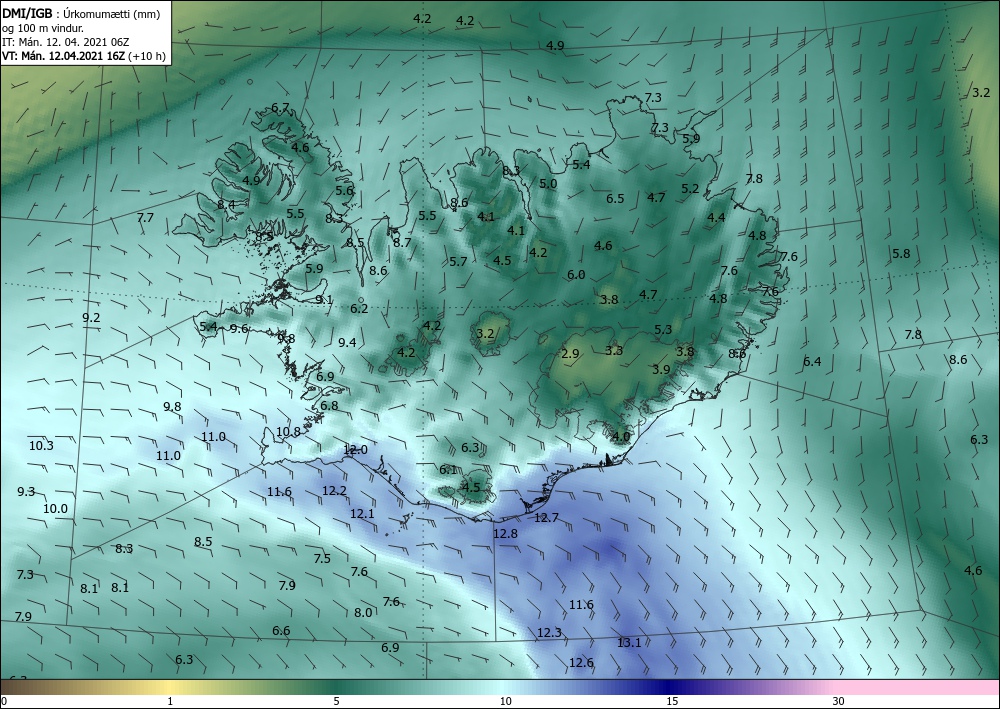This screenshot has width=1000, height=709.
Task: Click the map value "8.4"
Action: tap(226, 205)
